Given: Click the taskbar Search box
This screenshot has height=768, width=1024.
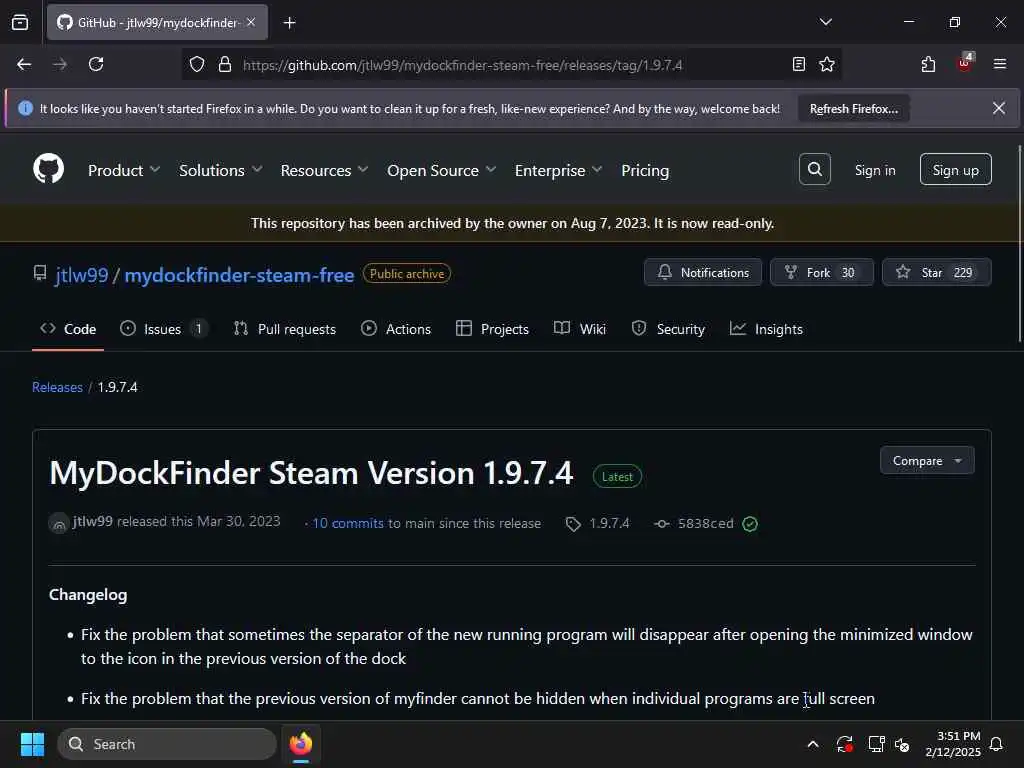Looking at the screenshot, I should tap(167, 744).
